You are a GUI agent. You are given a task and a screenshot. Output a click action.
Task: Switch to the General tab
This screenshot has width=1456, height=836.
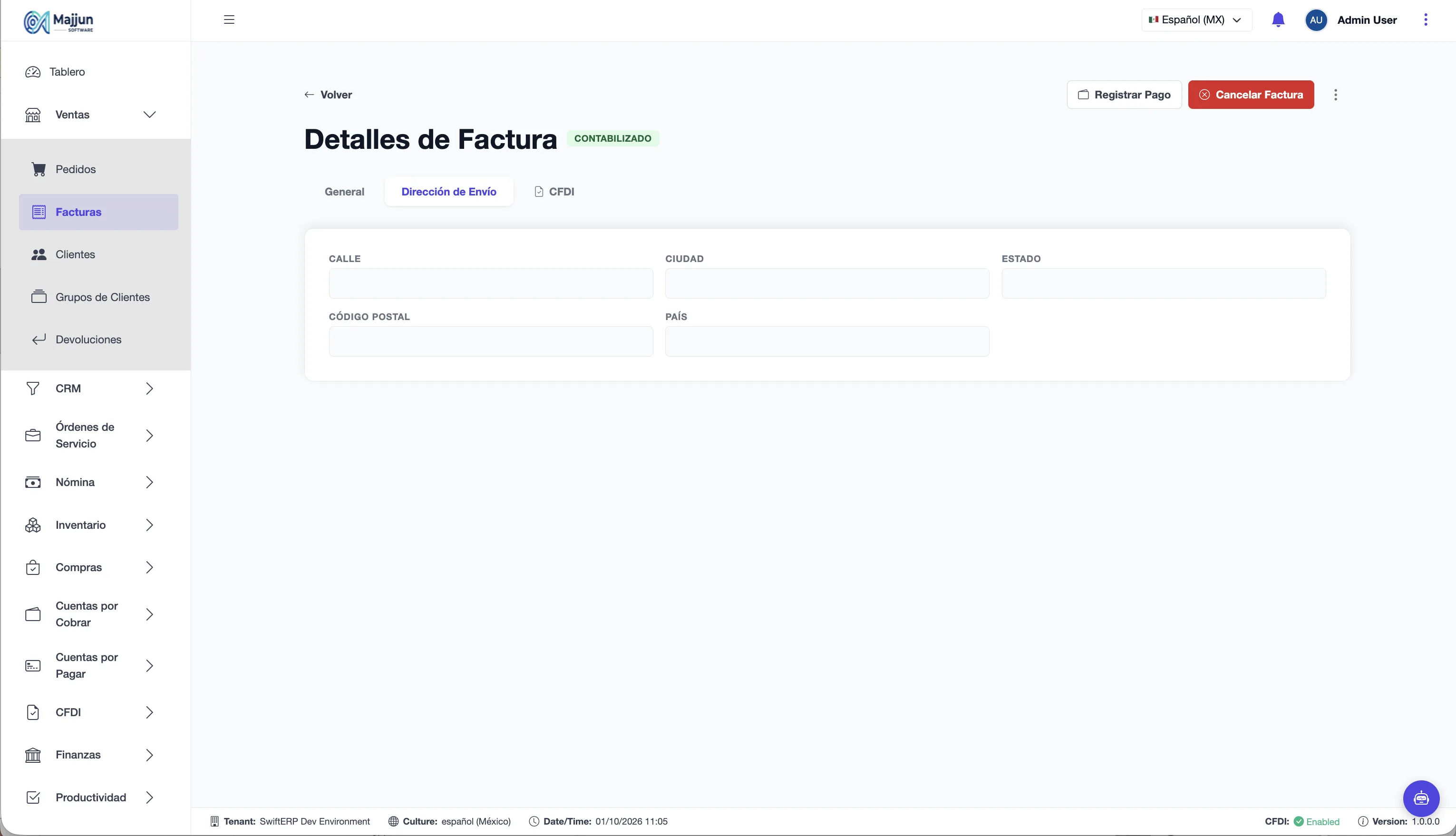[344, 192]
